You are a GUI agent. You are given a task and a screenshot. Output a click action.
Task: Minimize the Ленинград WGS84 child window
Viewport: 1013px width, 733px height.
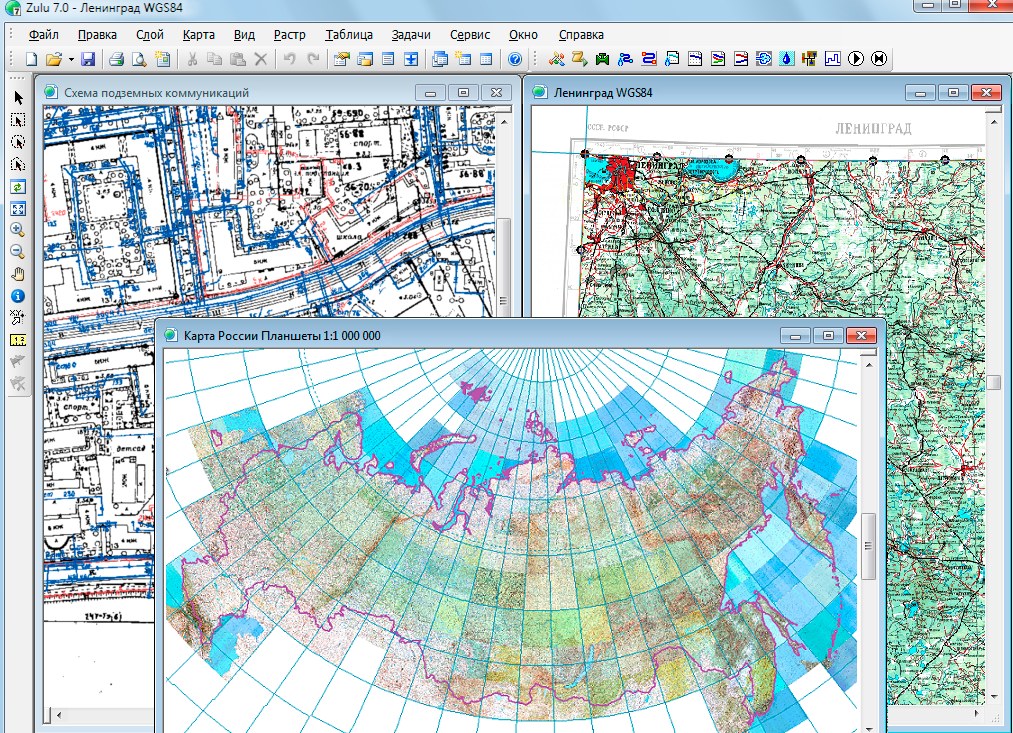(920, 93)
